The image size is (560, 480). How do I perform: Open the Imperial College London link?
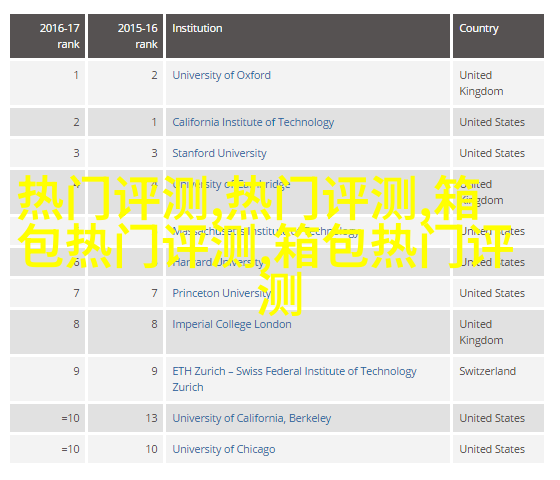coord(232,324)
